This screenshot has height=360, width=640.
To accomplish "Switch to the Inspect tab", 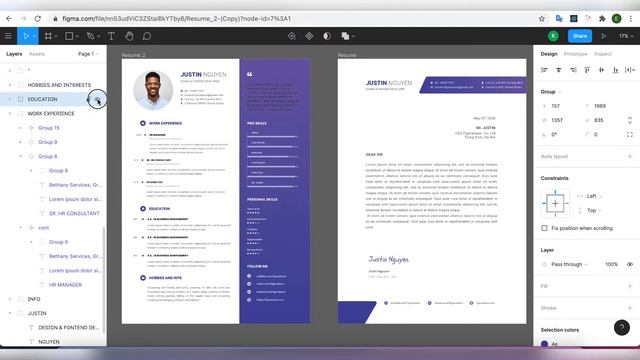I will click(602, 54).
